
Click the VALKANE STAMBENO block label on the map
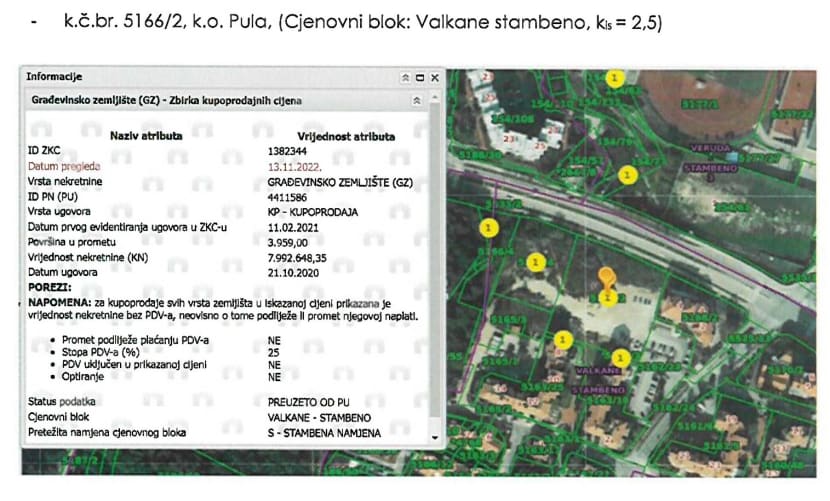(599, 380)
